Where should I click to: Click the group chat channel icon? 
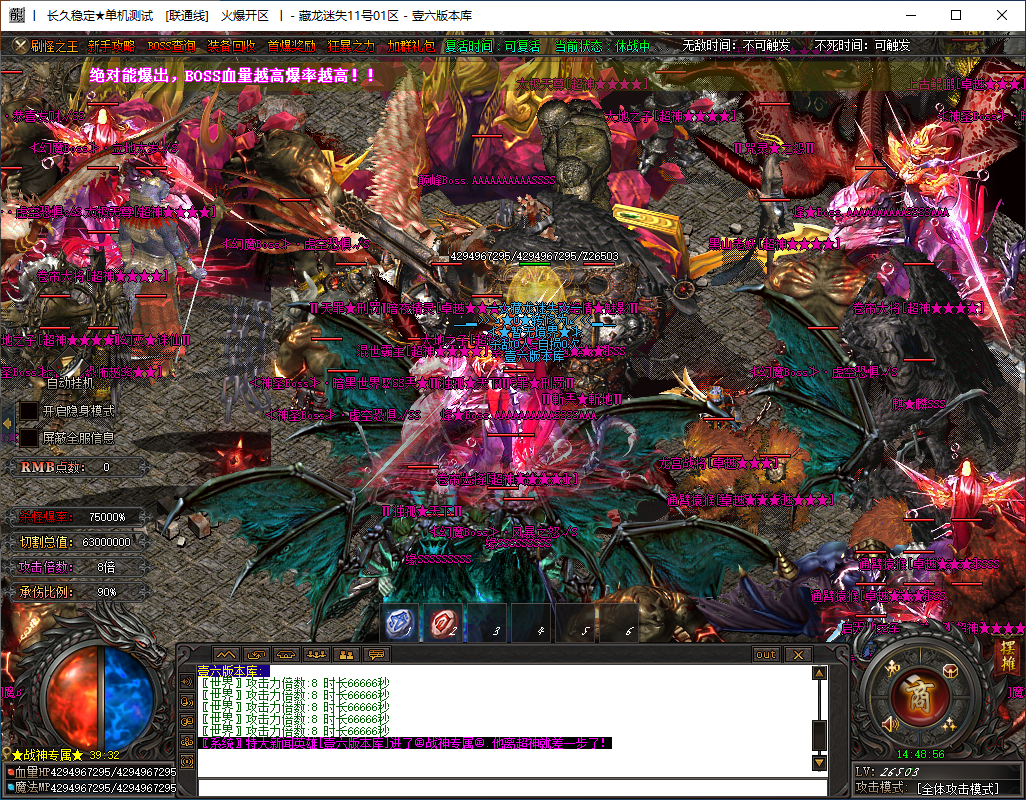click(x=187, y=722)
